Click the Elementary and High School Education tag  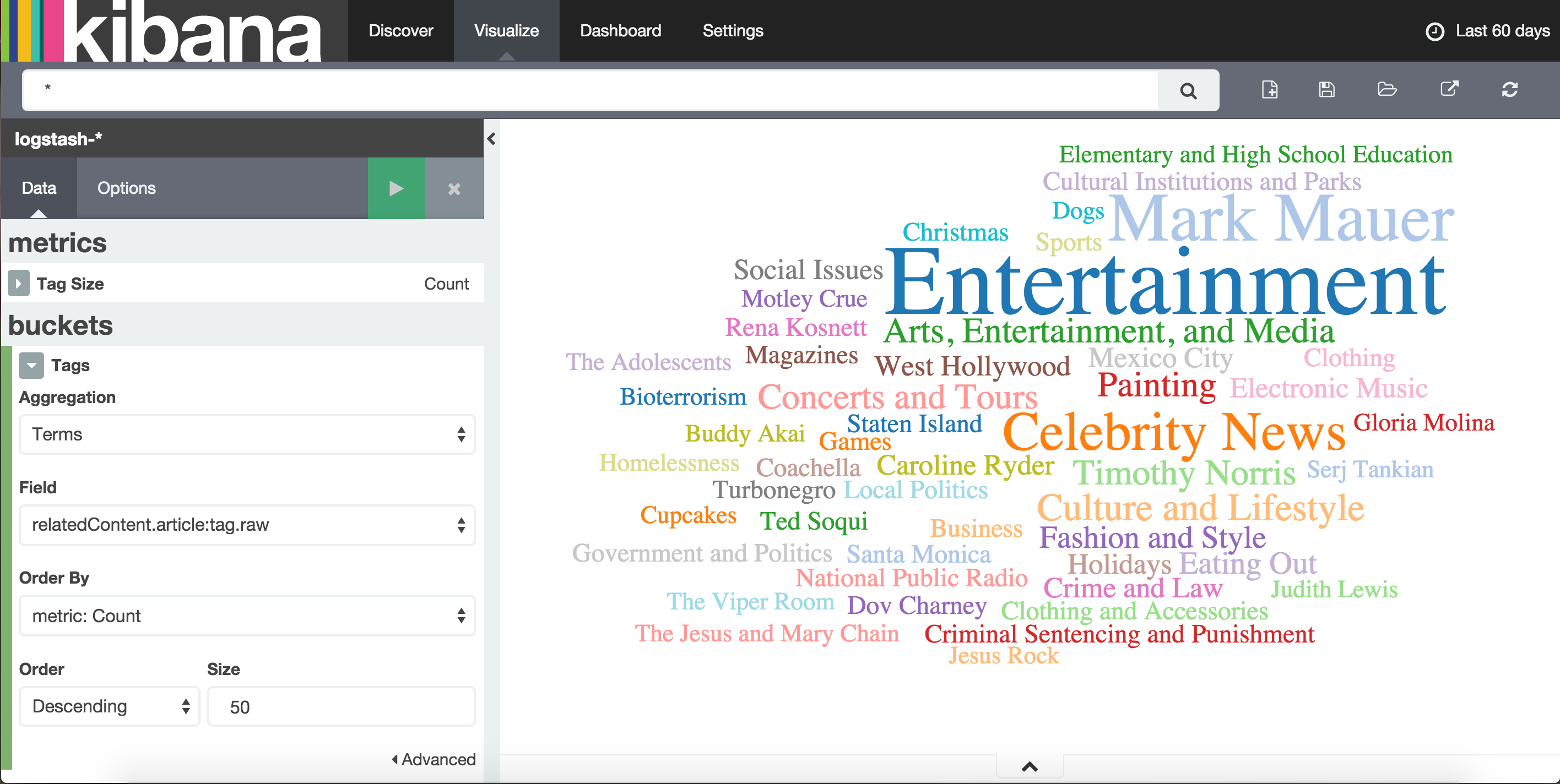pos(1255,155)
